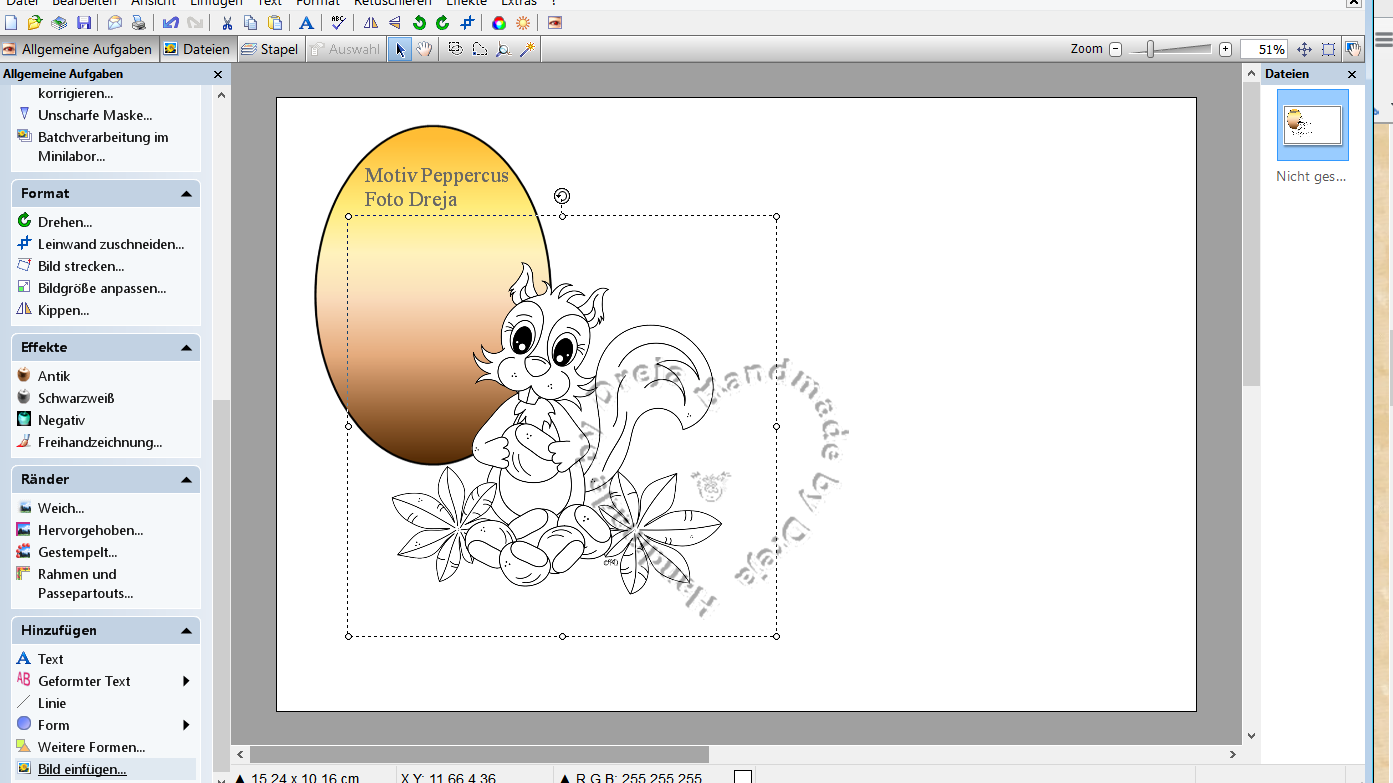Screen dimensions: 1393x783
Task: Click the envelope email icon in the toolbar
Action: point(115,23)
